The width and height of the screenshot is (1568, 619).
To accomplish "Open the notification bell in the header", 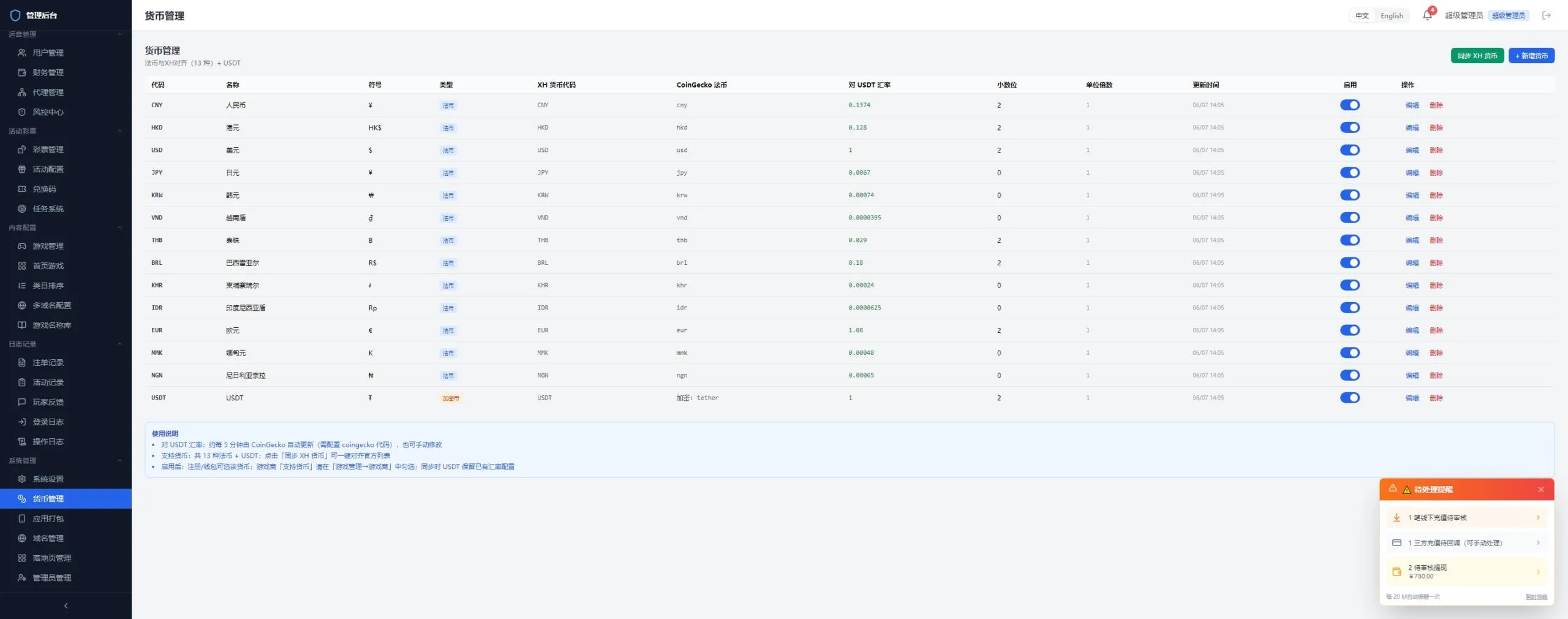I will (x=1427, y=15).
